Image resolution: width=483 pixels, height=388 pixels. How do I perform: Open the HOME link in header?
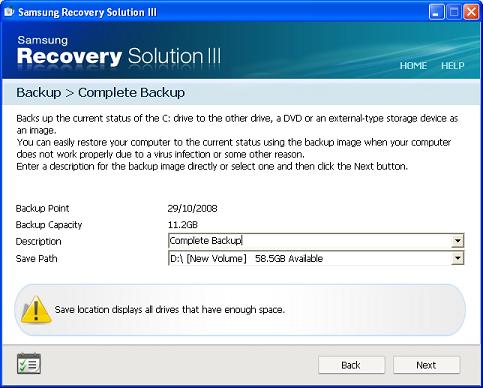pyautogui.click(x=413, y=65)
